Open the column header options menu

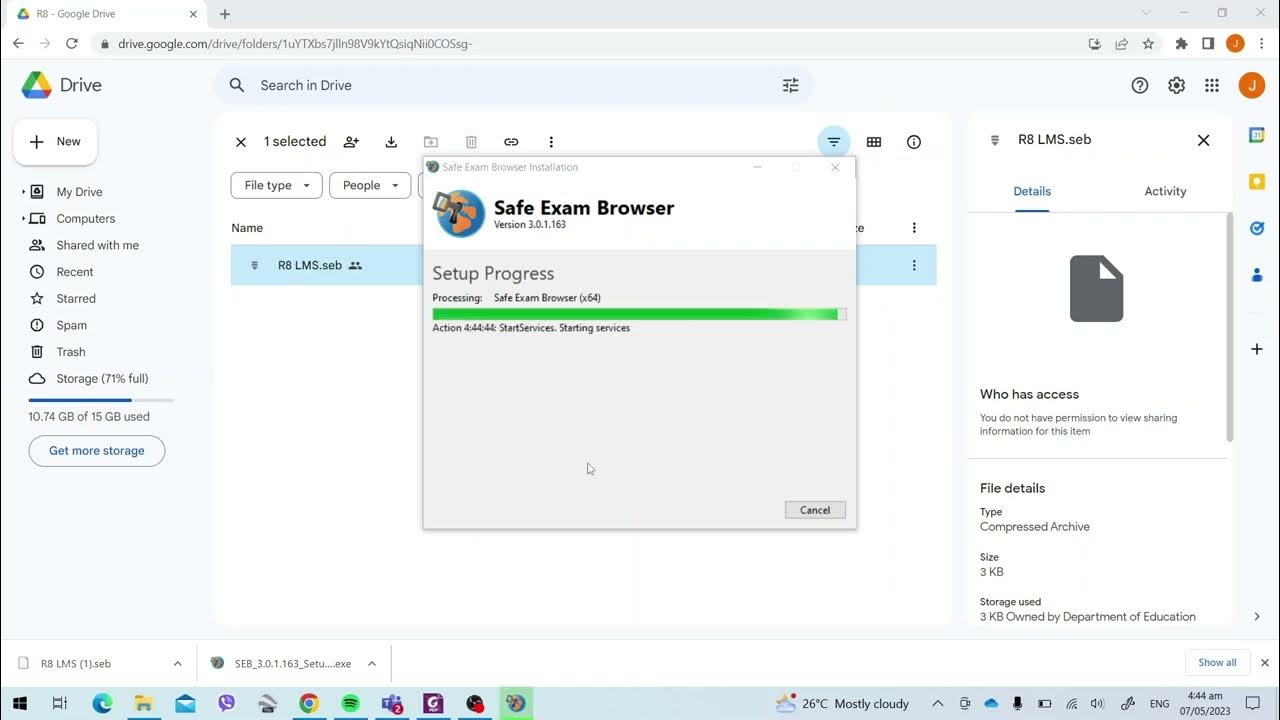tap(914, 228)
